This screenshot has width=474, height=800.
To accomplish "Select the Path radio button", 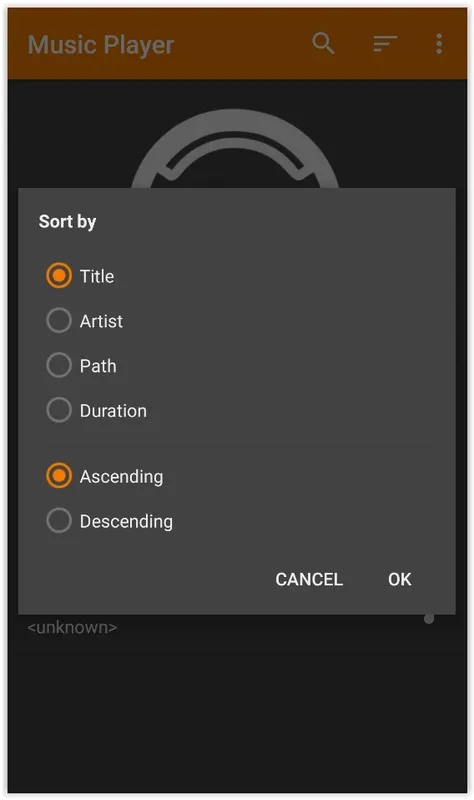I will pos(59,365).
